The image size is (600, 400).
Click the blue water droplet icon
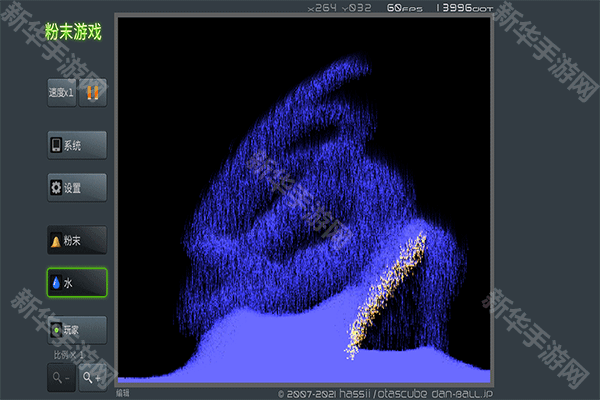pyautogui.click(x=56, y=283)
